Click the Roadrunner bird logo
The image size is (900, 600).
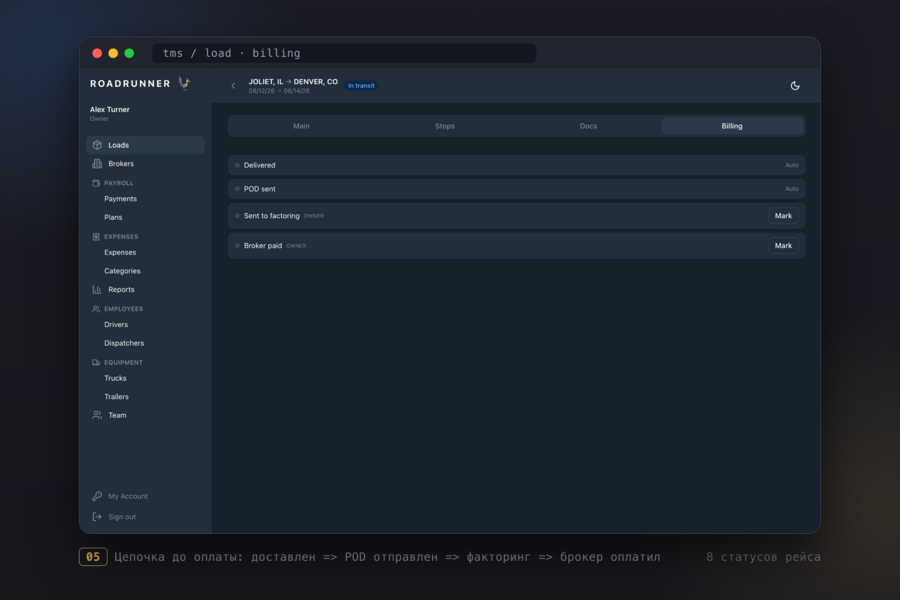[x=184, y=83]
